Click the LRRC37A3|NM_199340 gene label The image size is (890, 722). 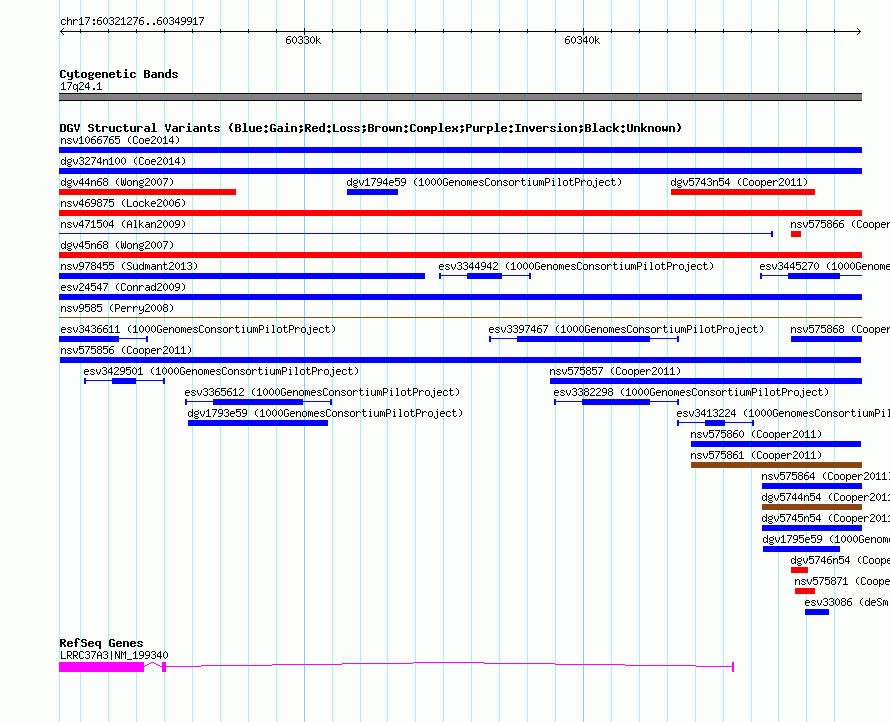click(x=114, y=655)
